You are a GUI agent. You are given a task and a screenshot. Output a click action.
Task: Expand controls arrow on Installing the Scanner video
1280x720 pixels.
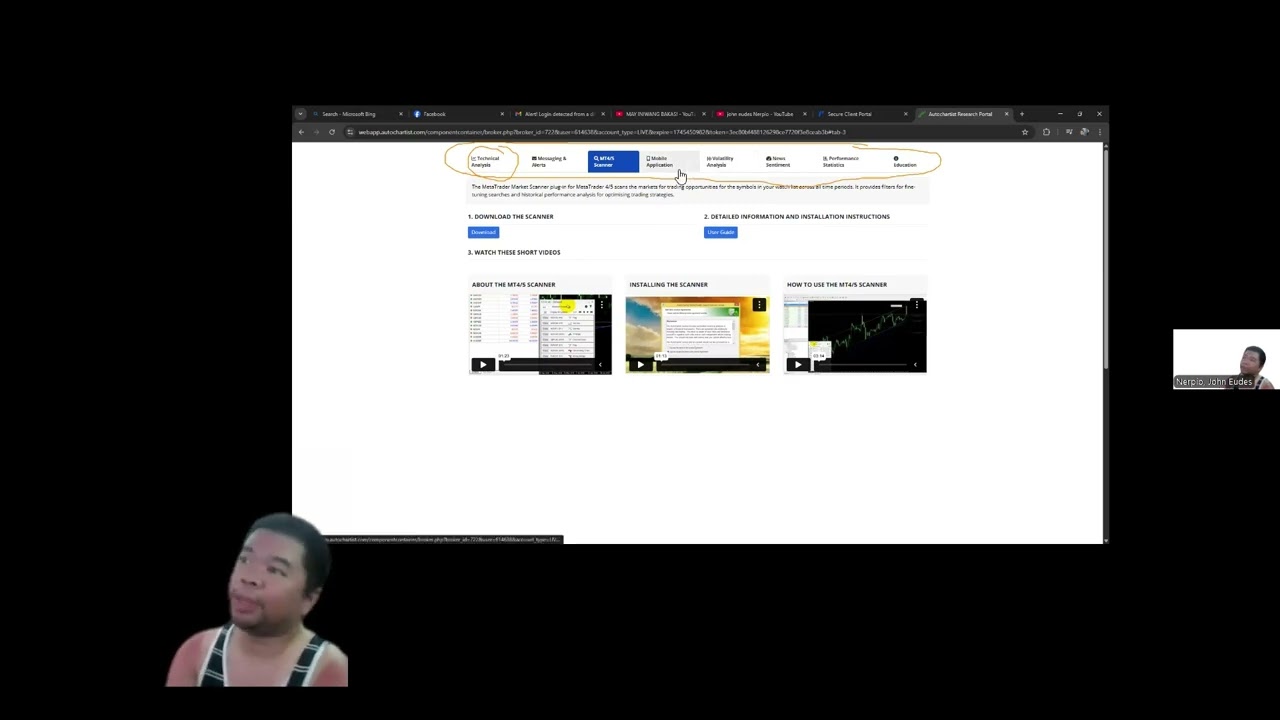click(x=758, y=365)
